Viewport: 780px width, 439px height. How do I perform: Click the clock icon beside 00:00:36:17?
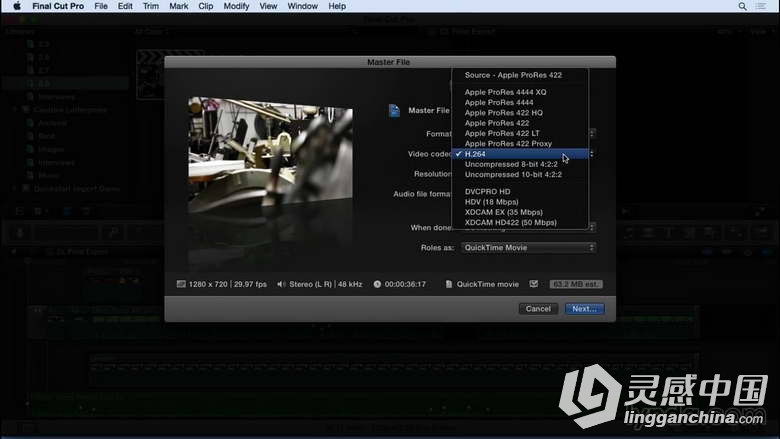point(377,284)
